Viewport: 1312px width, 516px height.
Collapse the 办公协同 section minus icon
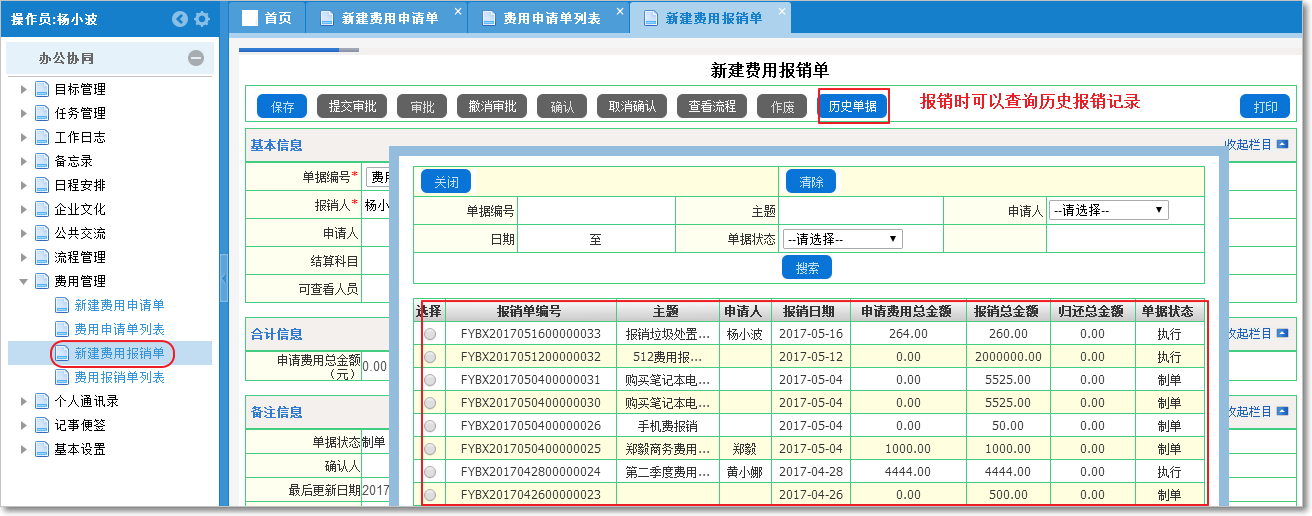(x=196, y=59)
